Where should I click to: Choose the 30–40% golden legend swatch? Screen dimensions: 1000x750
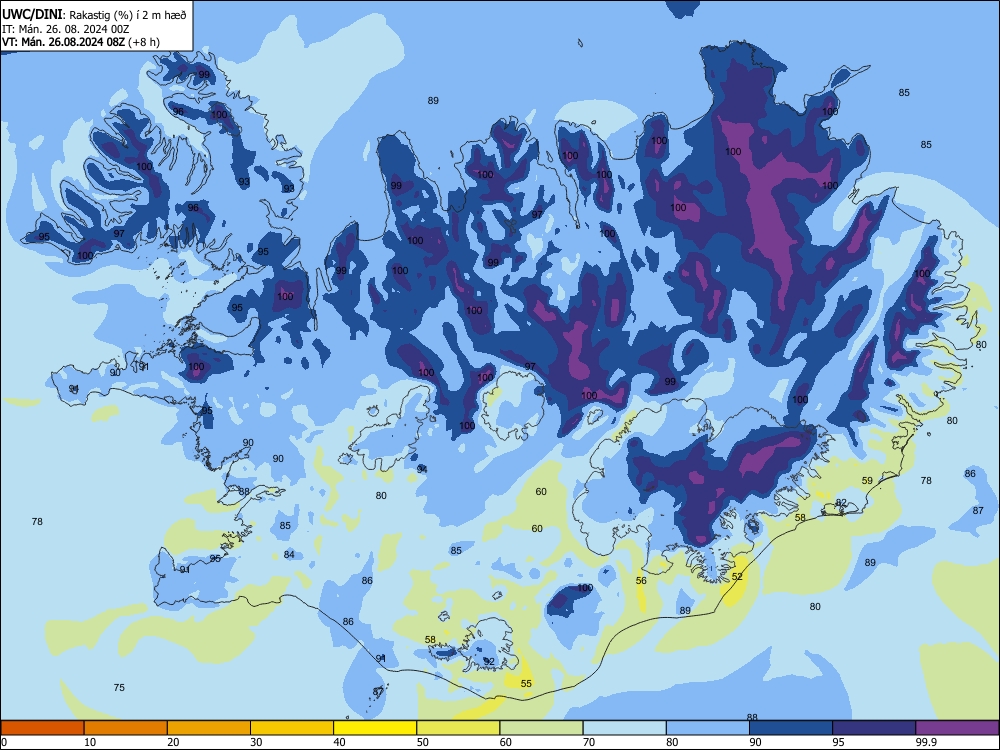pos(292,728)
